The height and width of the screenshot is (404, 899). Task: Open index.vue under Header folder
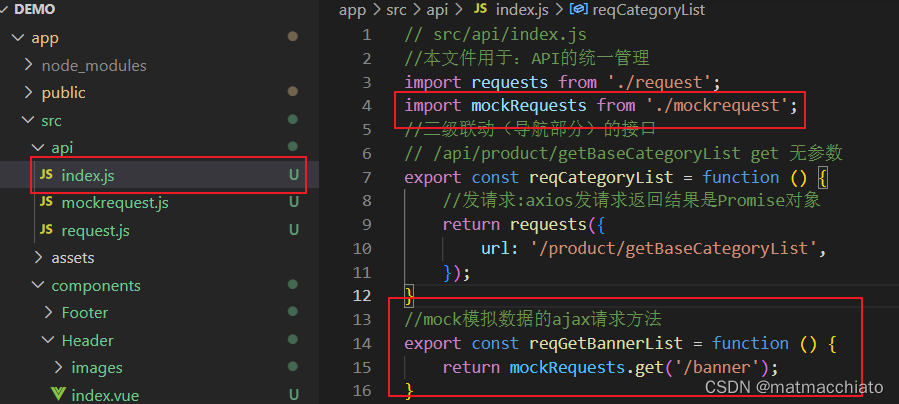click(x=105, y=395)
